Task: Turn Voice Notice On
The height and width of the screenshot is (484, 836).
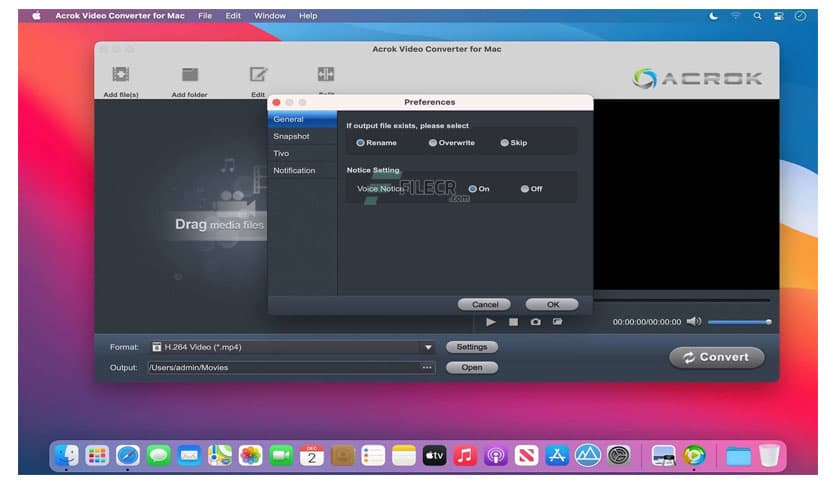Action: coord(472,189)
